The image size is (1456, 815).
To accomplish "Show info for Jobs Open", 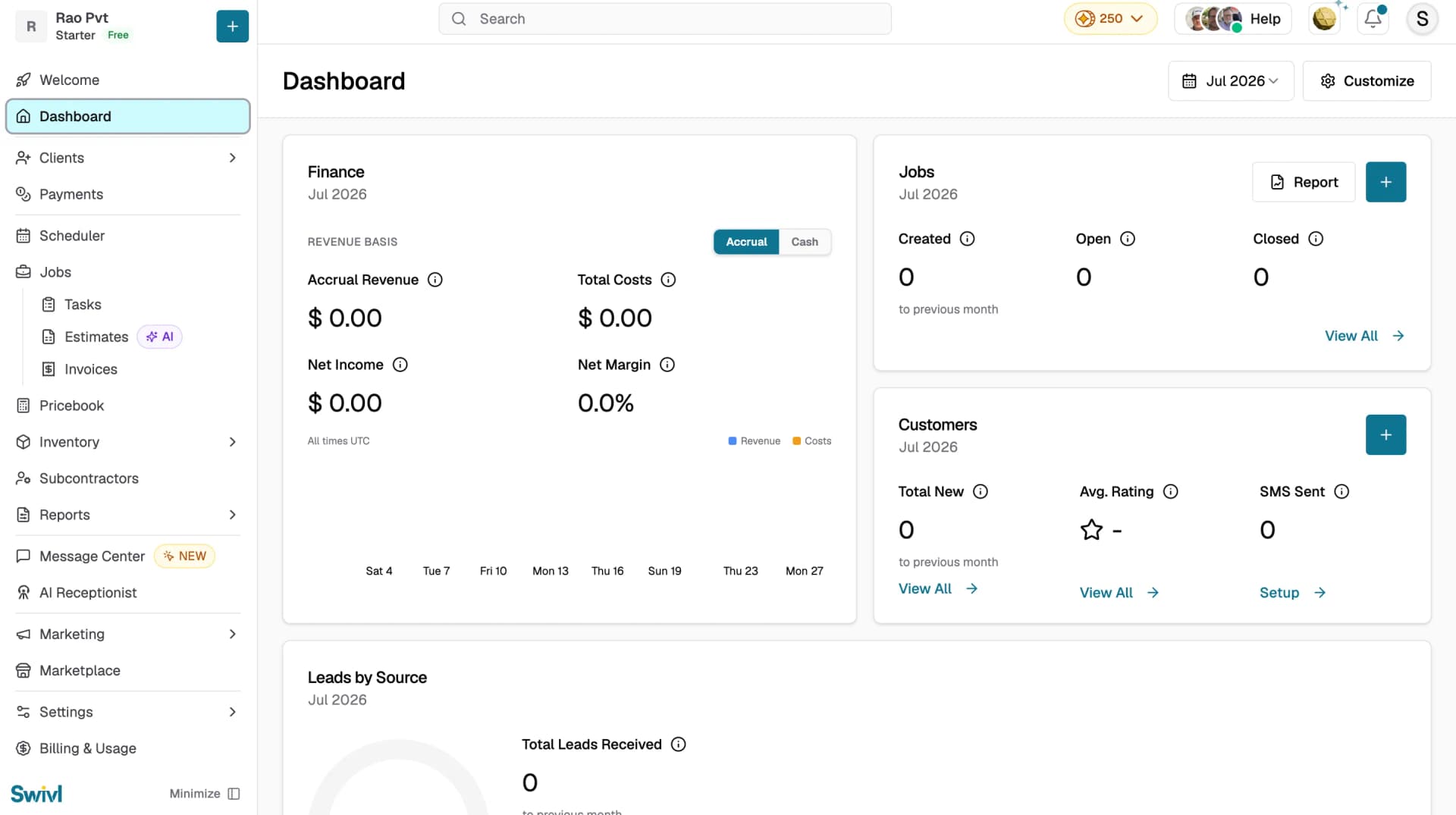I will [1128, 239].
